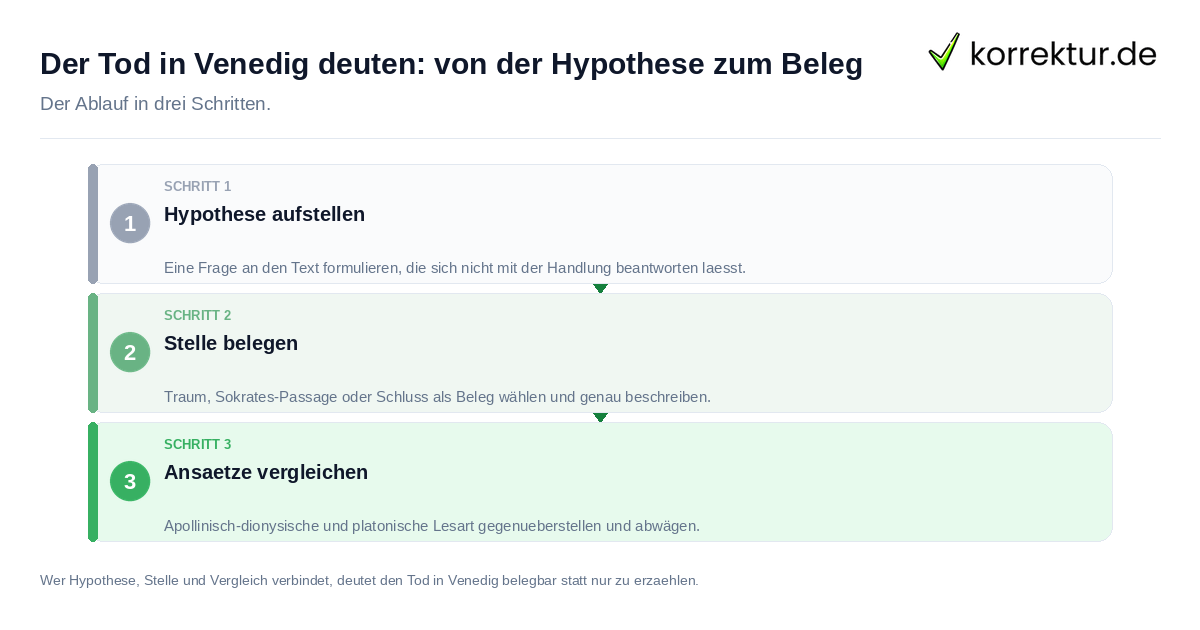Viewport: 1200px width, 630px height.
Task: Click the gray accent bar of step 1
Action: [x=93, y=224]
